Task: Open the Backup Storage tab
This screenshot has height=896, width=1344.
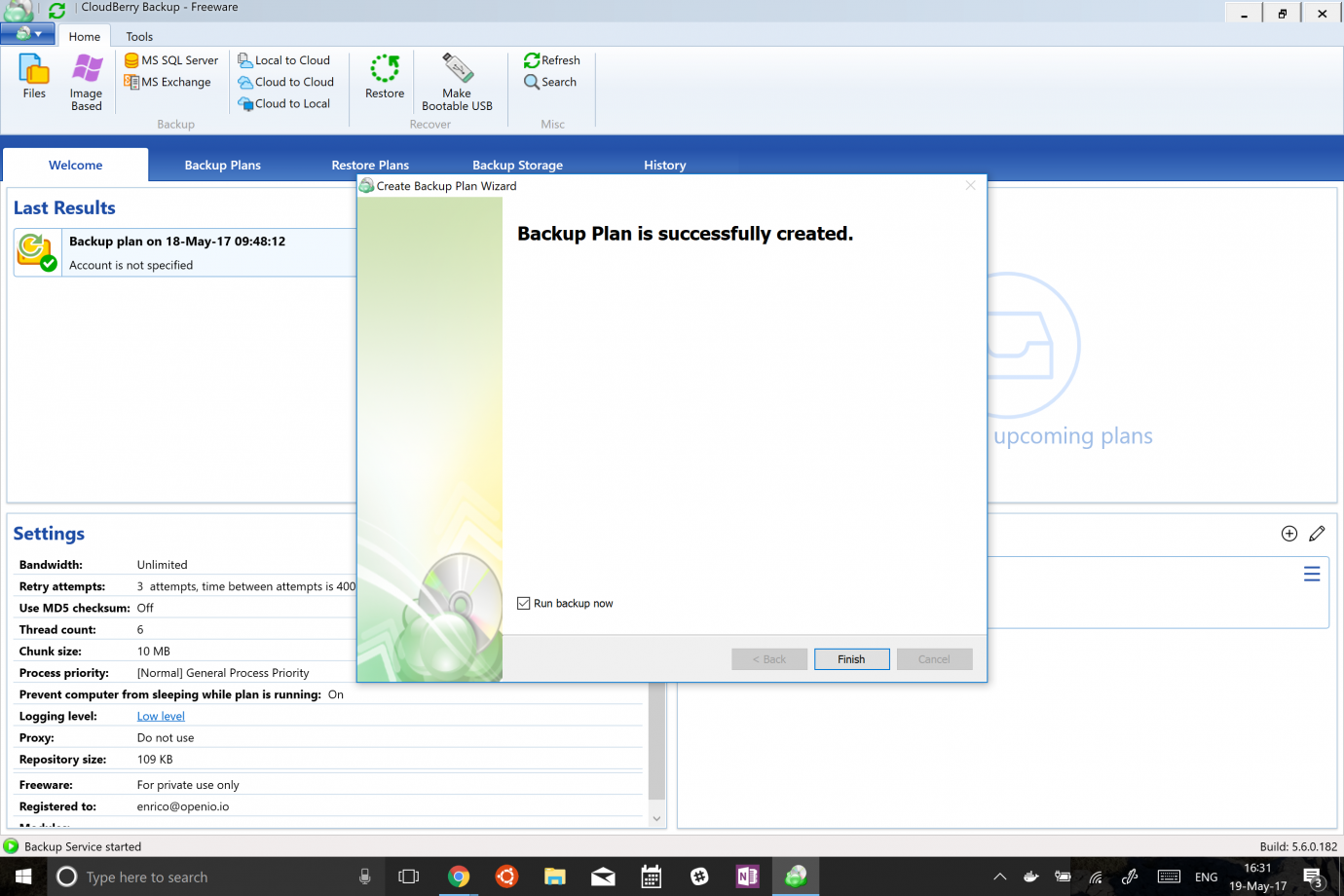Action: [517, 165]
